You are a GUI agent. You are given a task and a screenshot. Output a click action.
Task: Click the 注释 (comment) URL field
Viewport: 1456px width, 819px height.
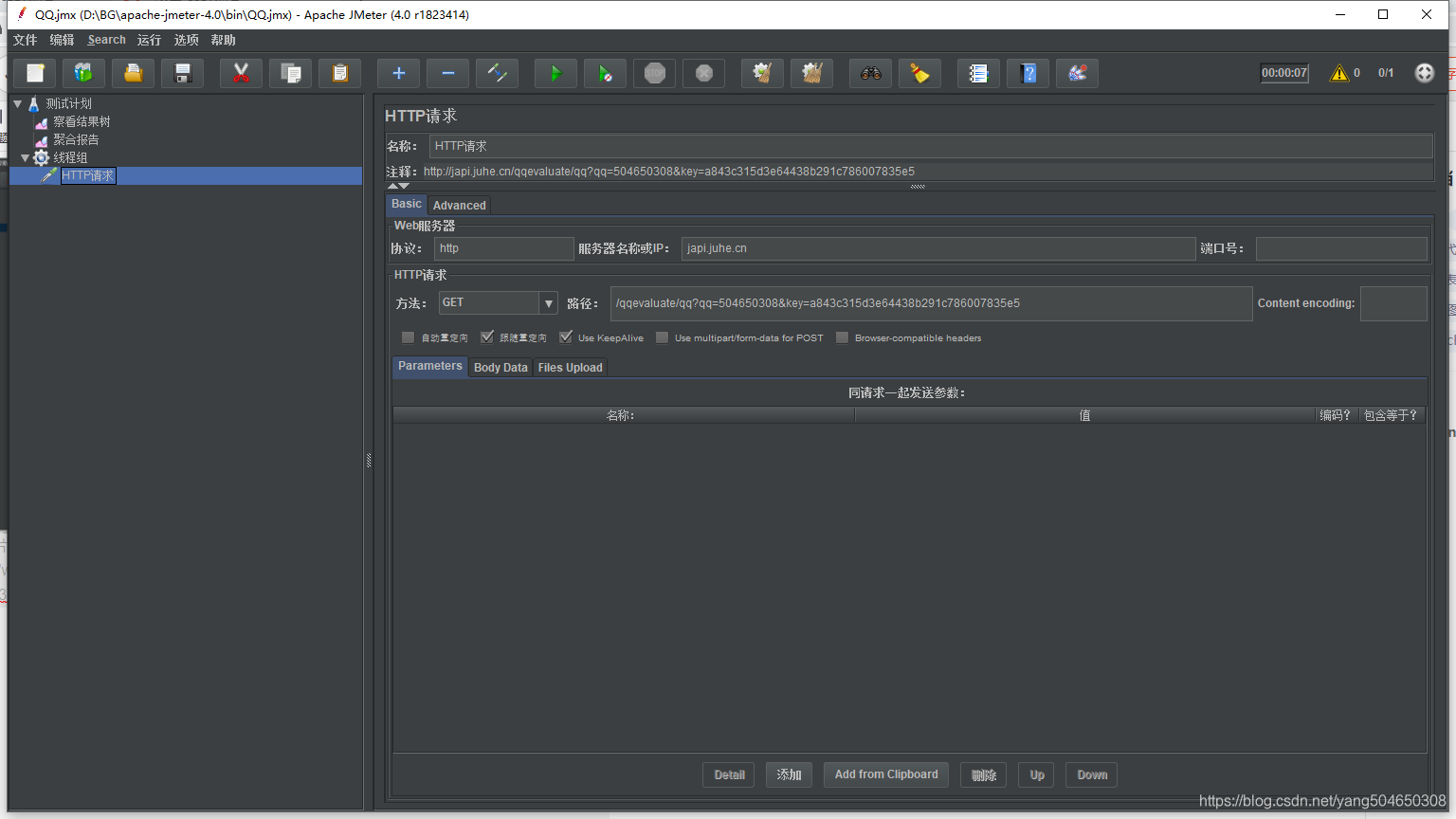[x=927, y=172]
